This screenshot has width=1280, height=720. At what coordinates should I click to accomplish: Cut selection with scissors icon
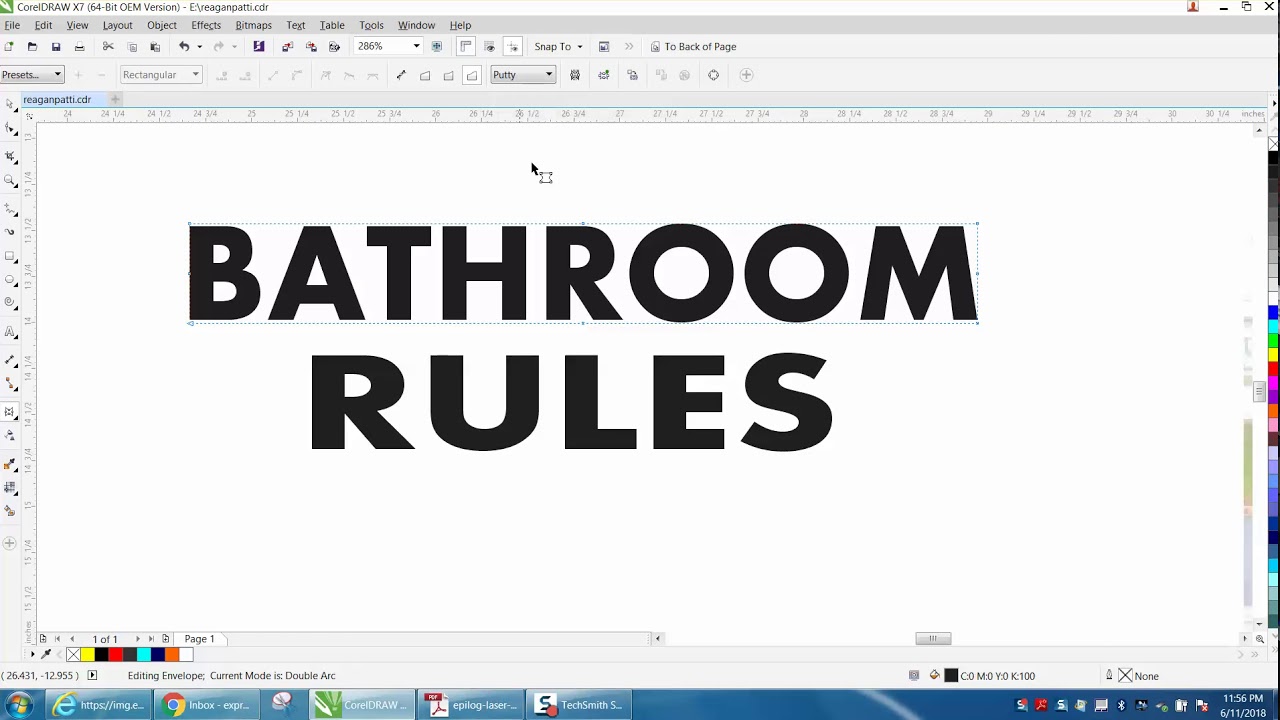tap(108, 47)
